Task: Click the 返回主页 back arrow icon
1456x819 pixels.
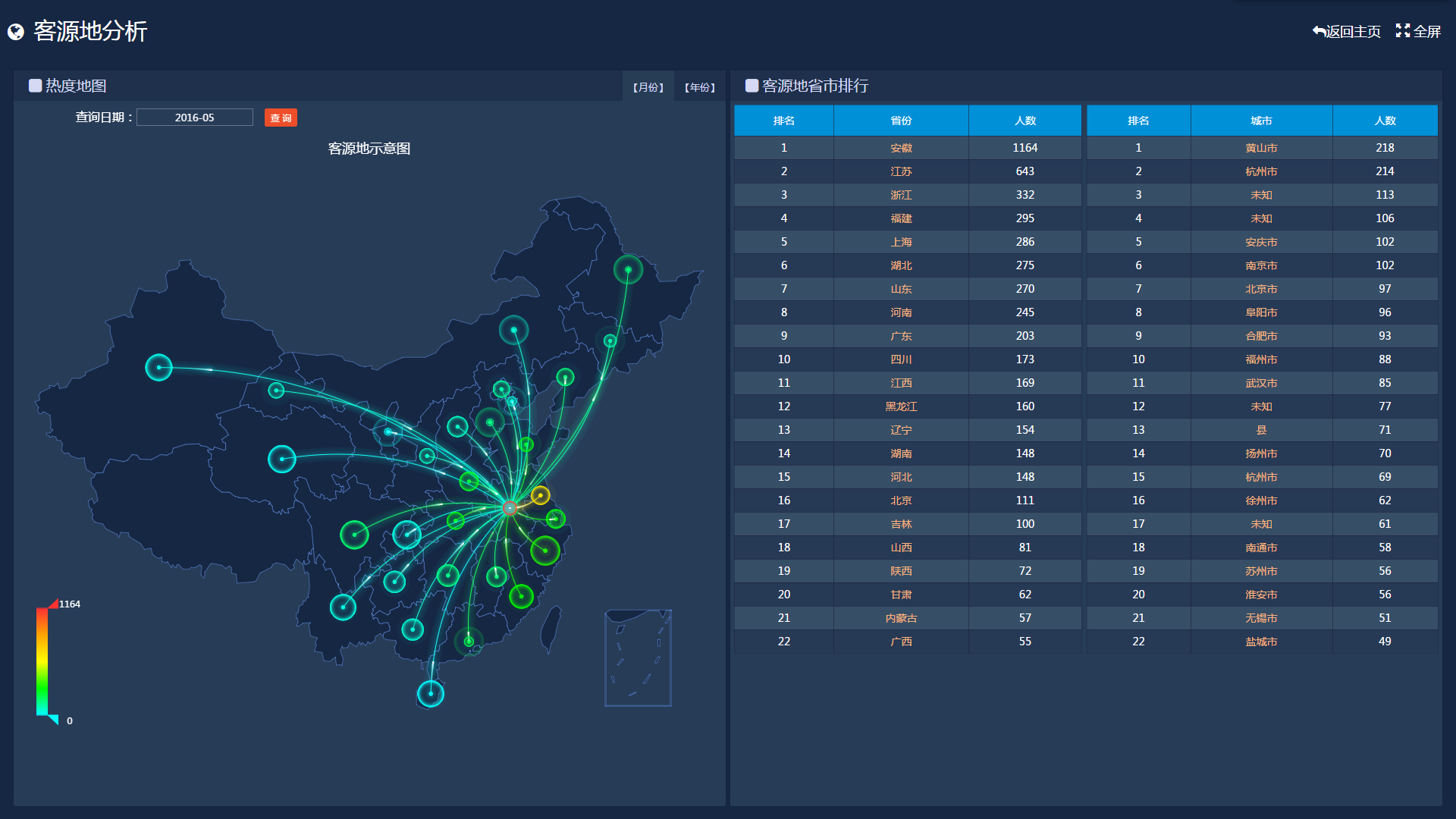Action: pos(1319,31)
